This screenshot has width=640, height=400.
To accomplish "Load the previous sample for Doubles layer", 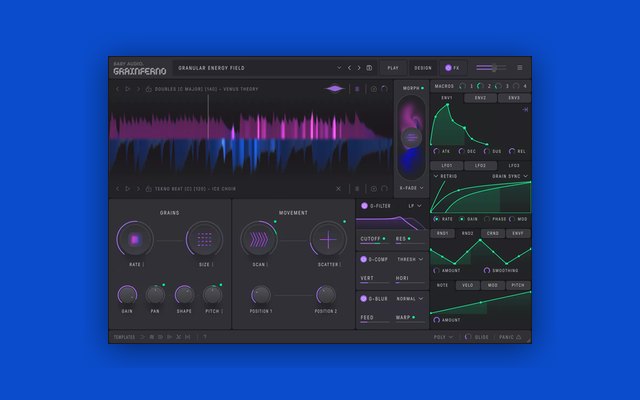I will pyautogui.click(x=118, y=89).
